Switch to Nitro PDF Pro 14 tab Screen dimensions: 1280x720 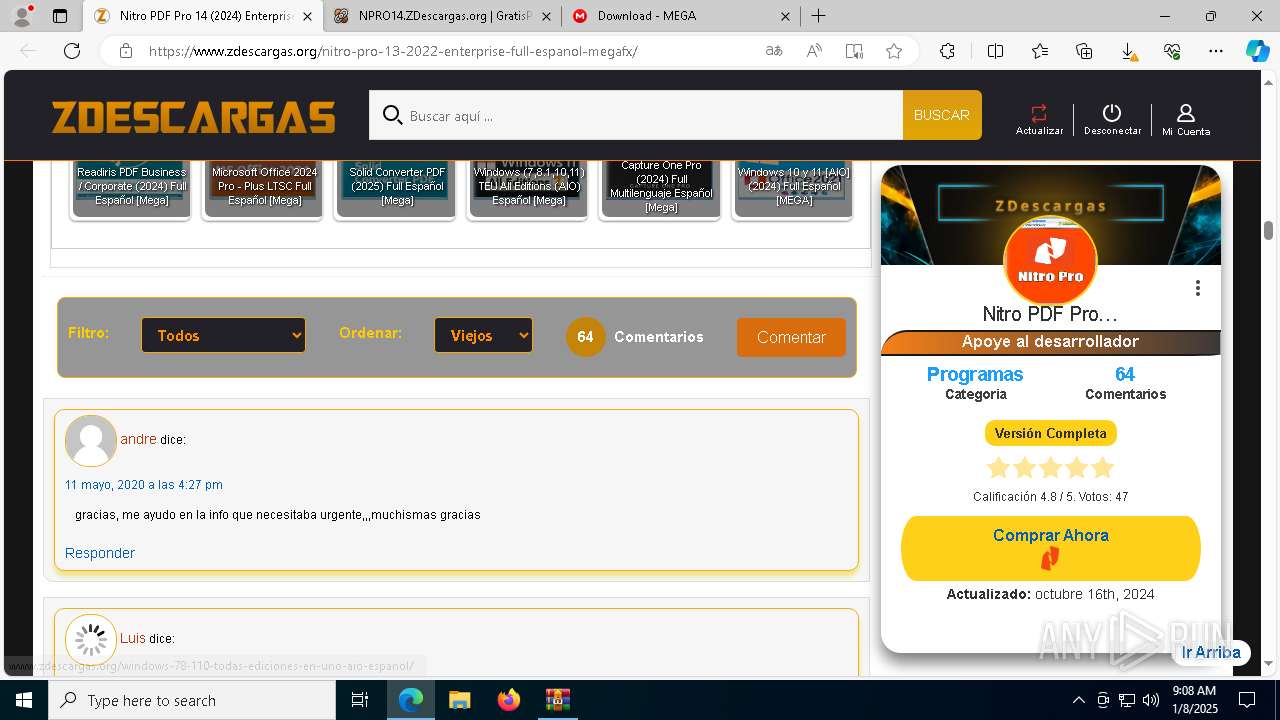coord(205,16)
